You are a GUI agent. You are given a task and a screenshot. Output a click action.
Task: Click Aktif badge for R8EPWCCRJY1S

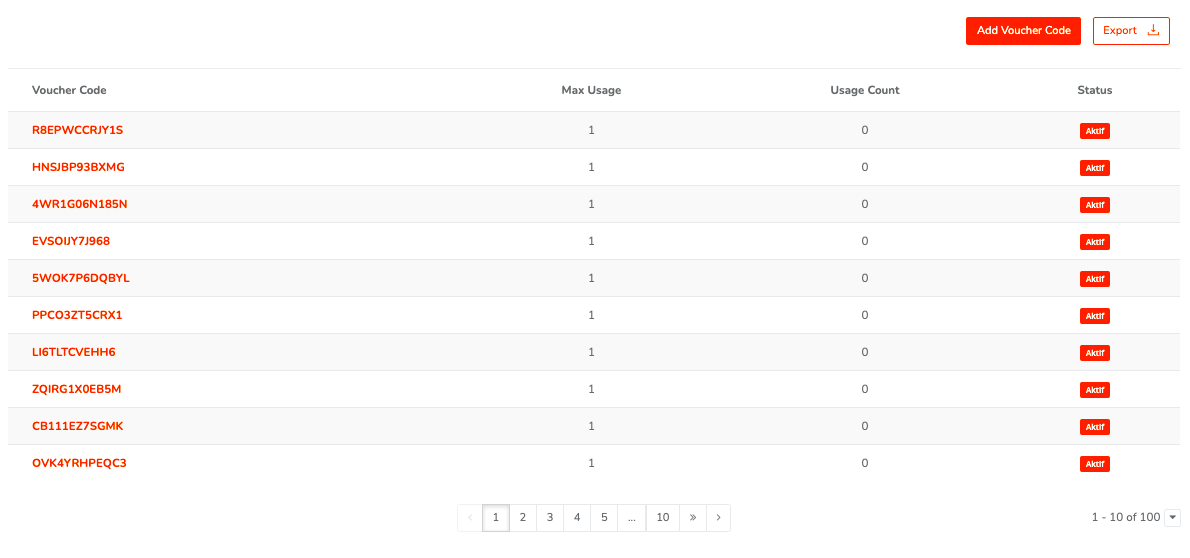1094,131
